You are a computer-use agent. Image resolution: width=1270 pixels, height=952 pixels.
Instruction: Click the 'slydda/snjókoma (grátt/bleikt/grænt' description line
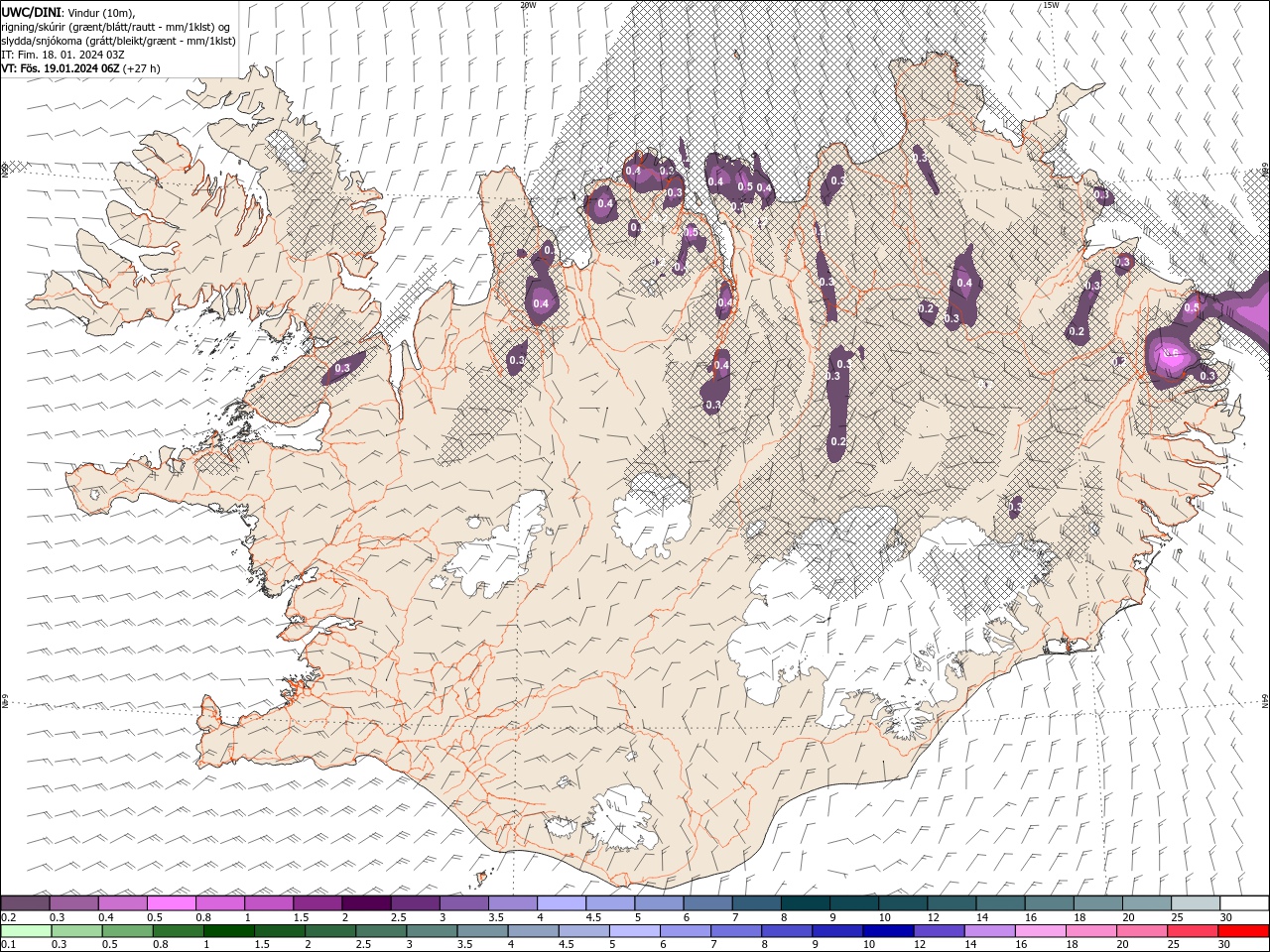118,41
